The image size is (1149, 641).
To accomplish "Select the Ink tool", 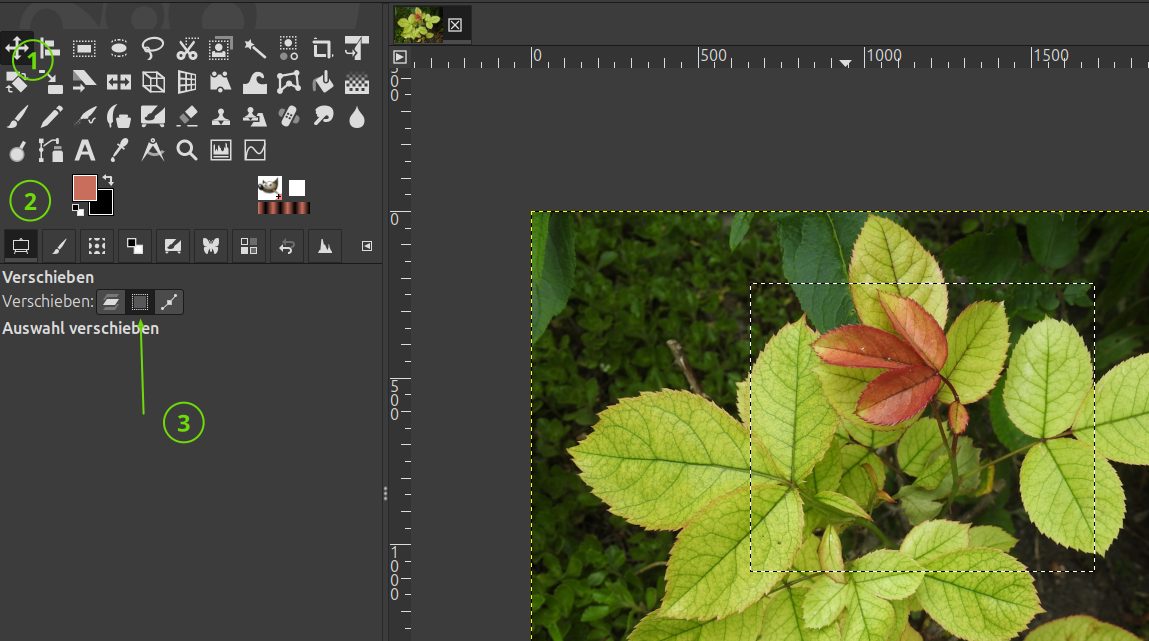I will point(119,116).
